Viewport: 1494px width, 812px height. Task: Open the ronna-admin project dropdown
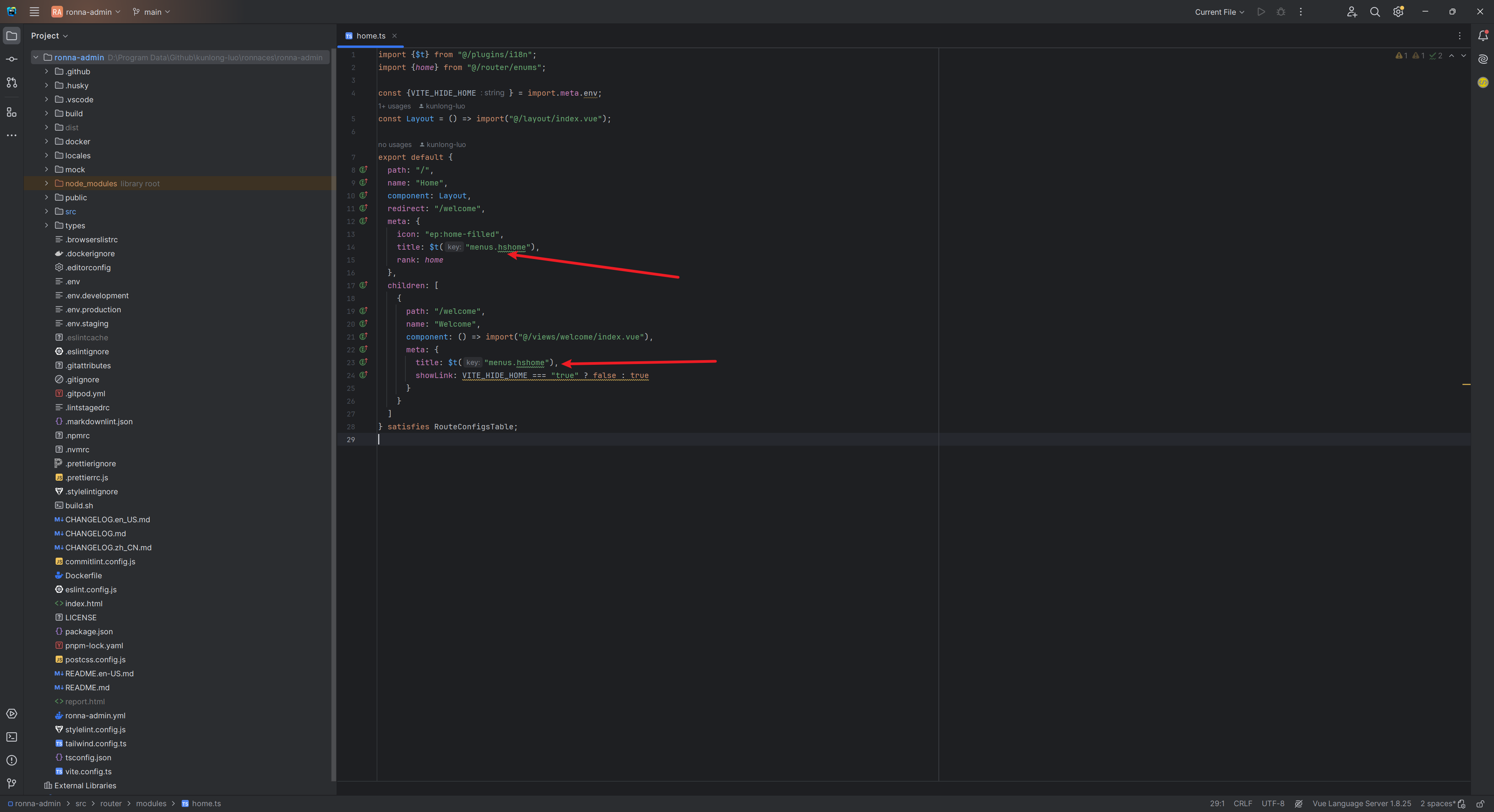(86, 12)
